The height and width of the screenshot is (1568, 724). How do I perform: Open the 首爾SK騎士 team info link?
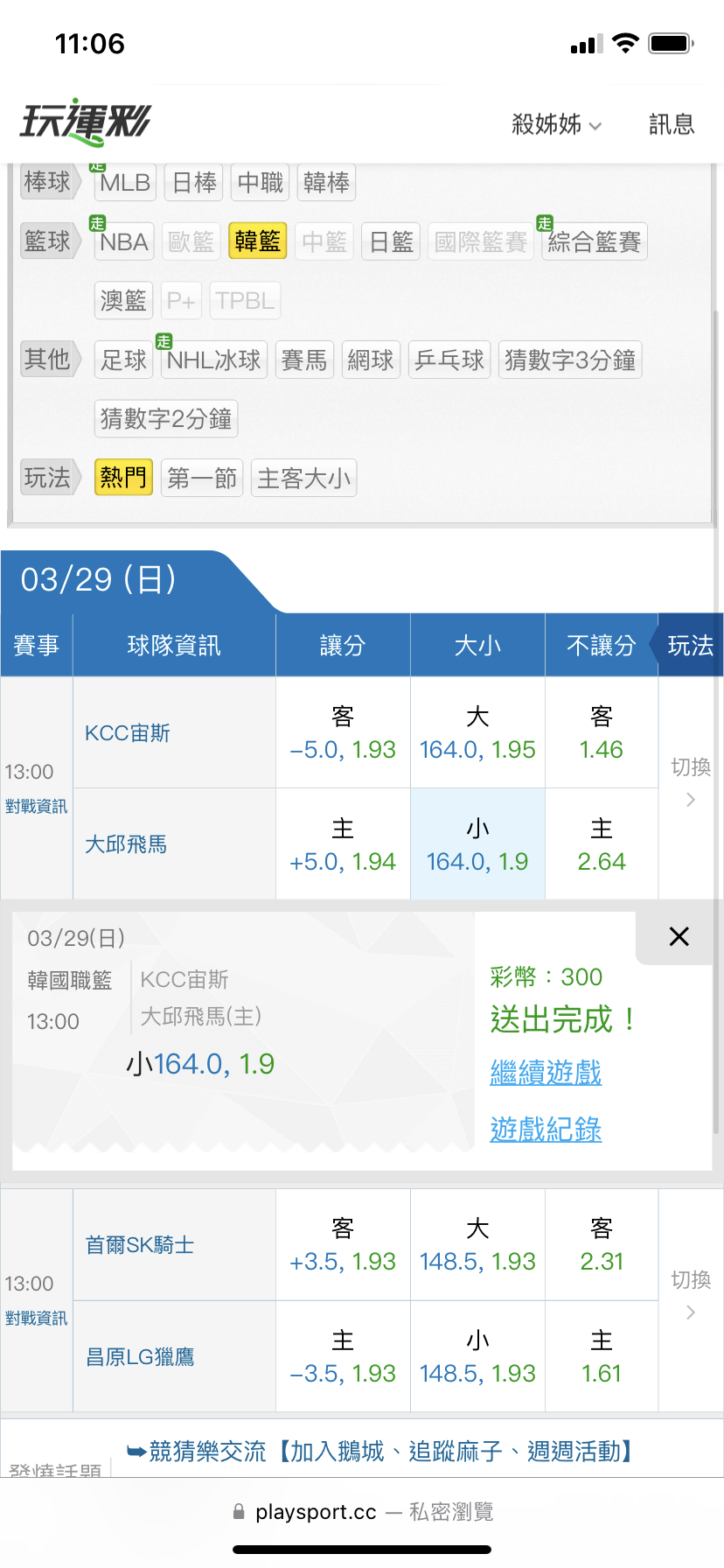coord(140,1245)
